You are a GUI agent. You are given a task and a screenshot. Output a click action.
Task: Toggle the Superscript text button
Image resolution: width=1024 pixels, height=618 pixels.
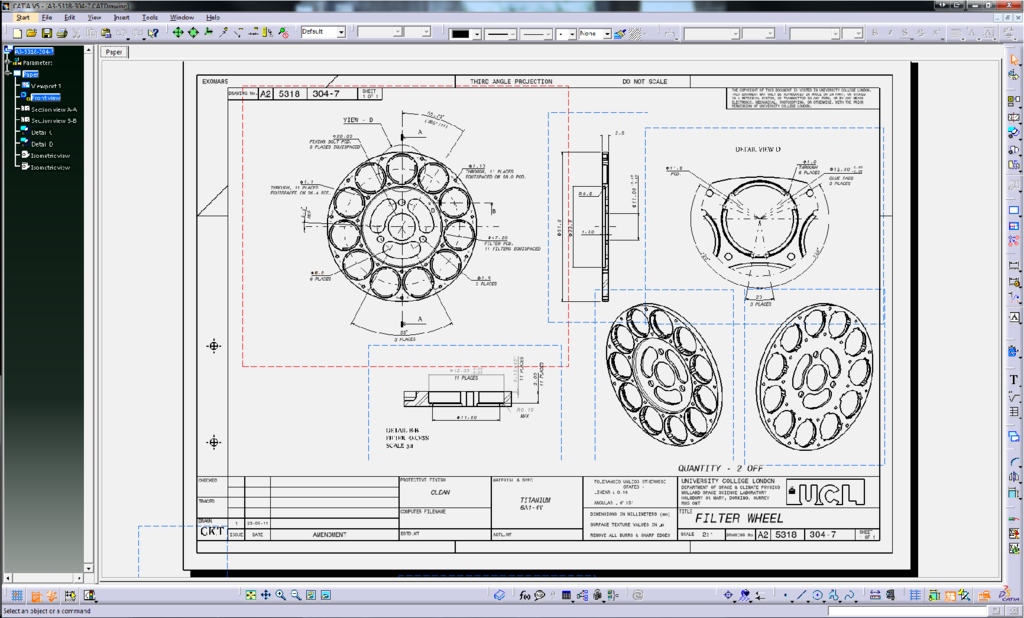point(936,33)
